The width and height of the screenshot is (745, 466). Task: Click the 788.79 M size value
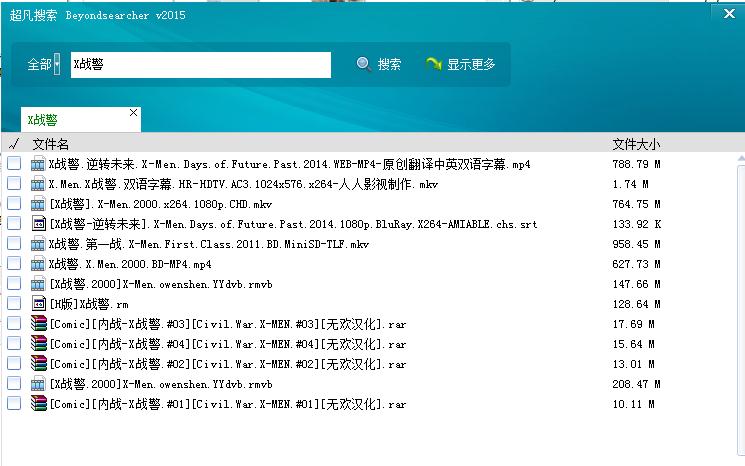636,164
